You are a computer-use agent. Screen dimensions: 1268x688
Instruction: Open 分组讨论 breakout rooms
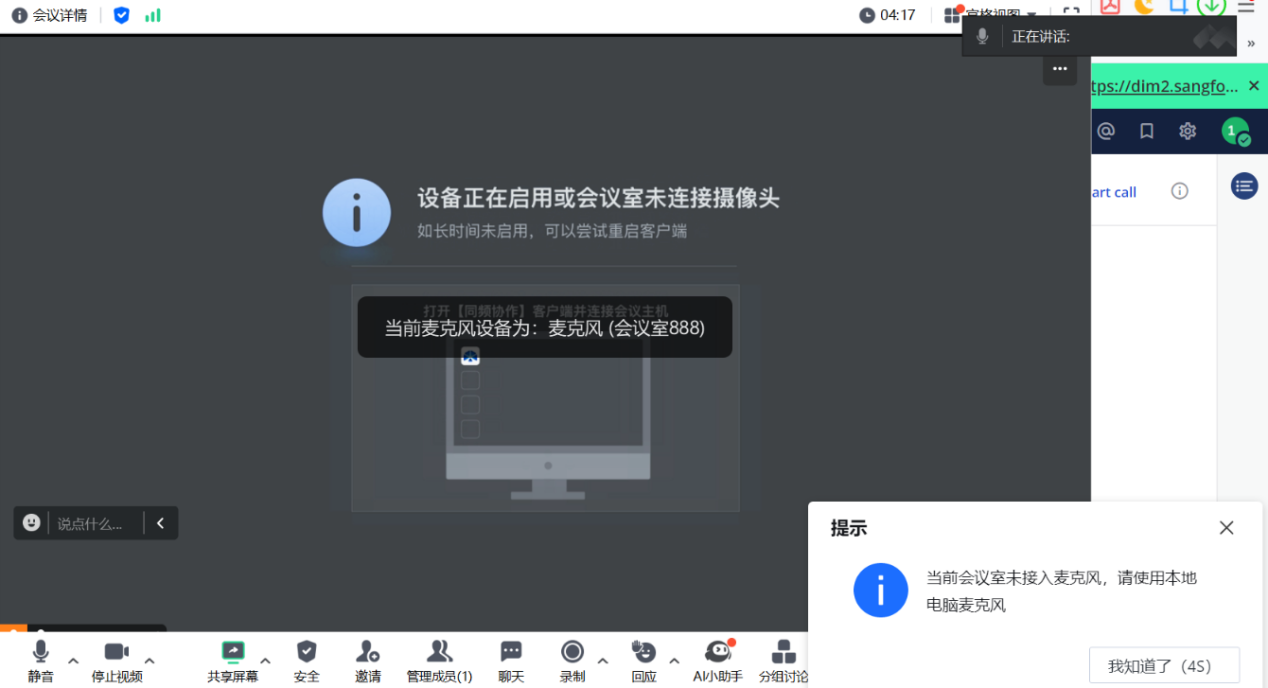(x=783, y=660)
